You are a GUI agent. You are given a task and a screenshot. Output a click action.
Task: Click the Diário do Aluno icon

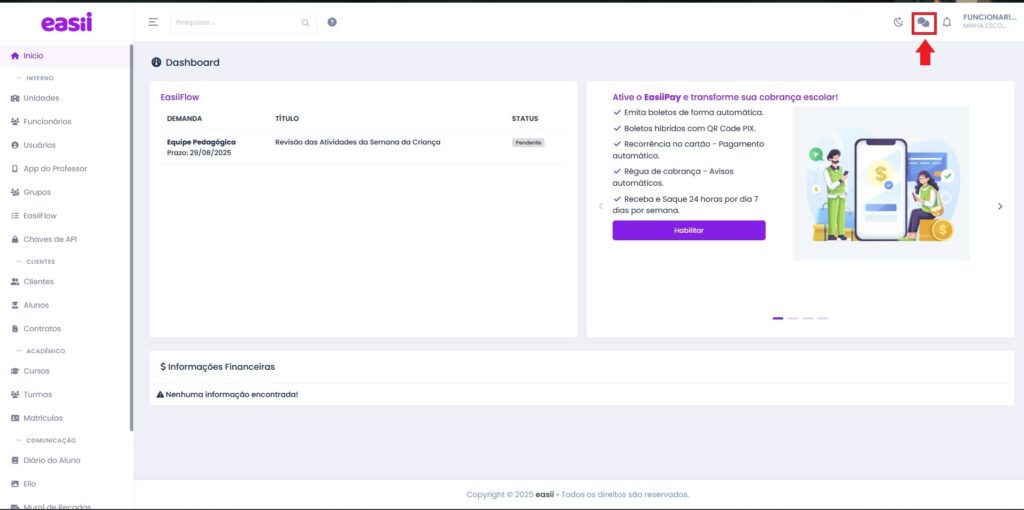(x=15, y=461)
